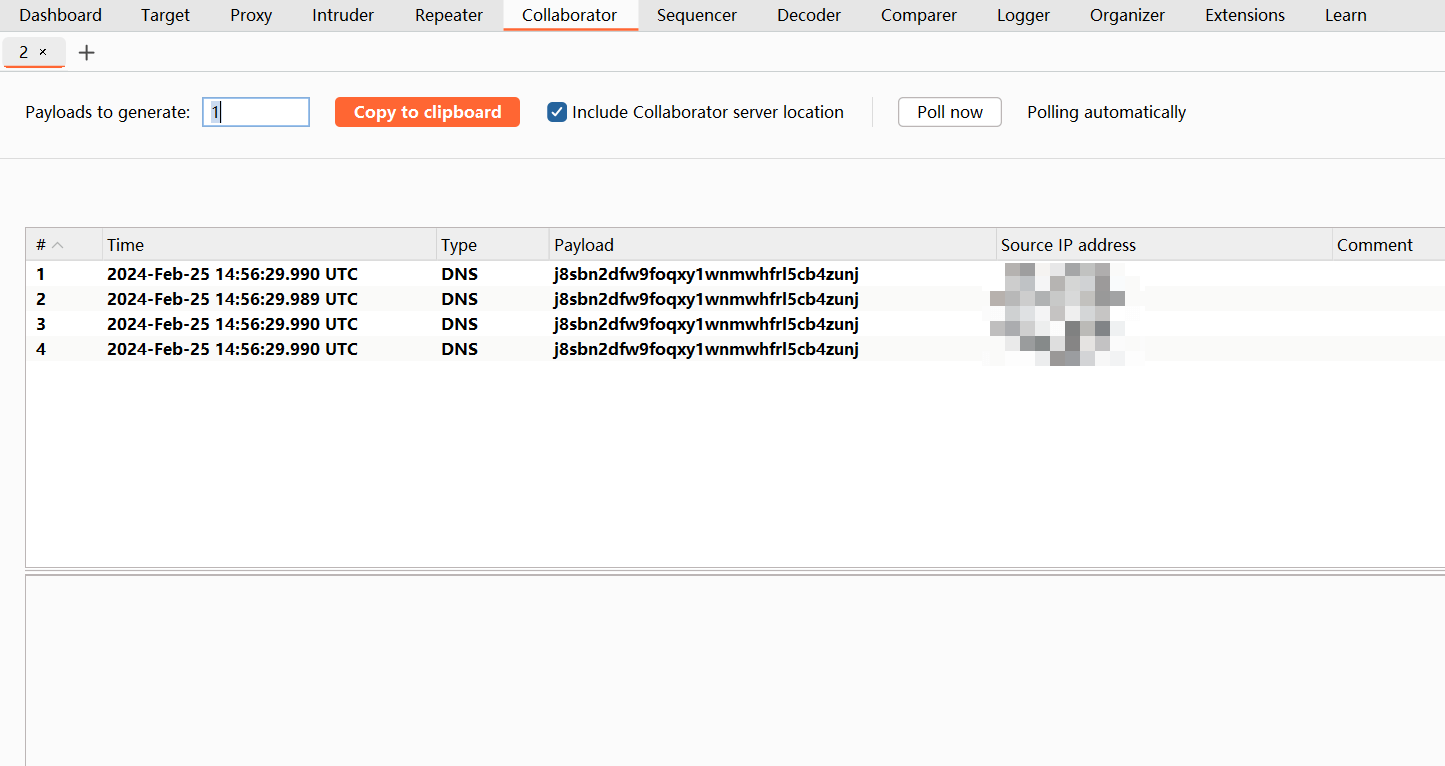Switch to the Extensions tab
The width and height of the screenshot is (1445, 766).
point(1245,15)
